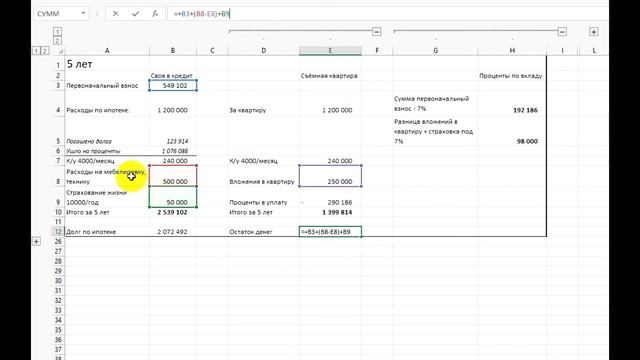This screenshot has width=640, height=360.
Task: Collapse the column group over columns G-H
Action: [x=562, y=31]
